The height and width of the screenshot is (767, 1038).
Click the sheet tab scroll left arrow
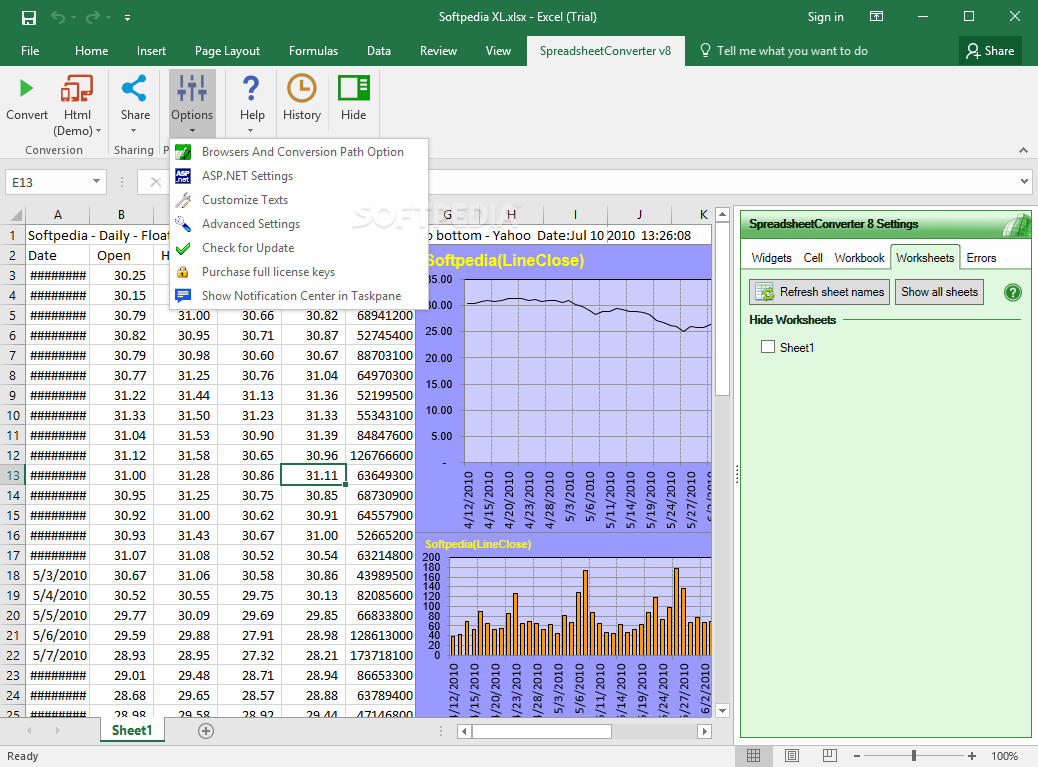coord(29,731)
